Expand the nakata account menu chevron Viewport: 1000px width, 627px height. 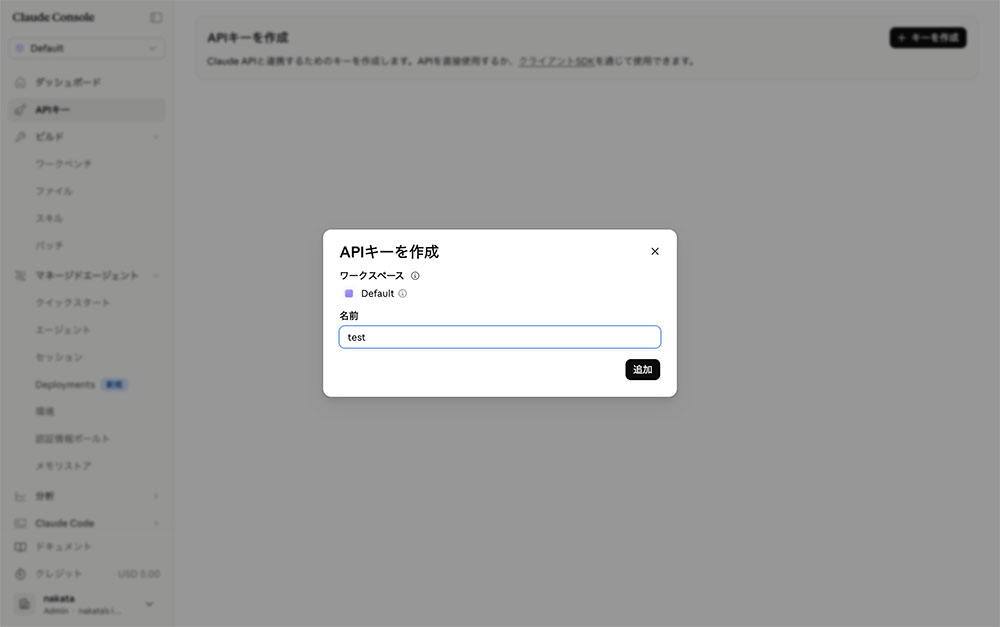point(149,604)
